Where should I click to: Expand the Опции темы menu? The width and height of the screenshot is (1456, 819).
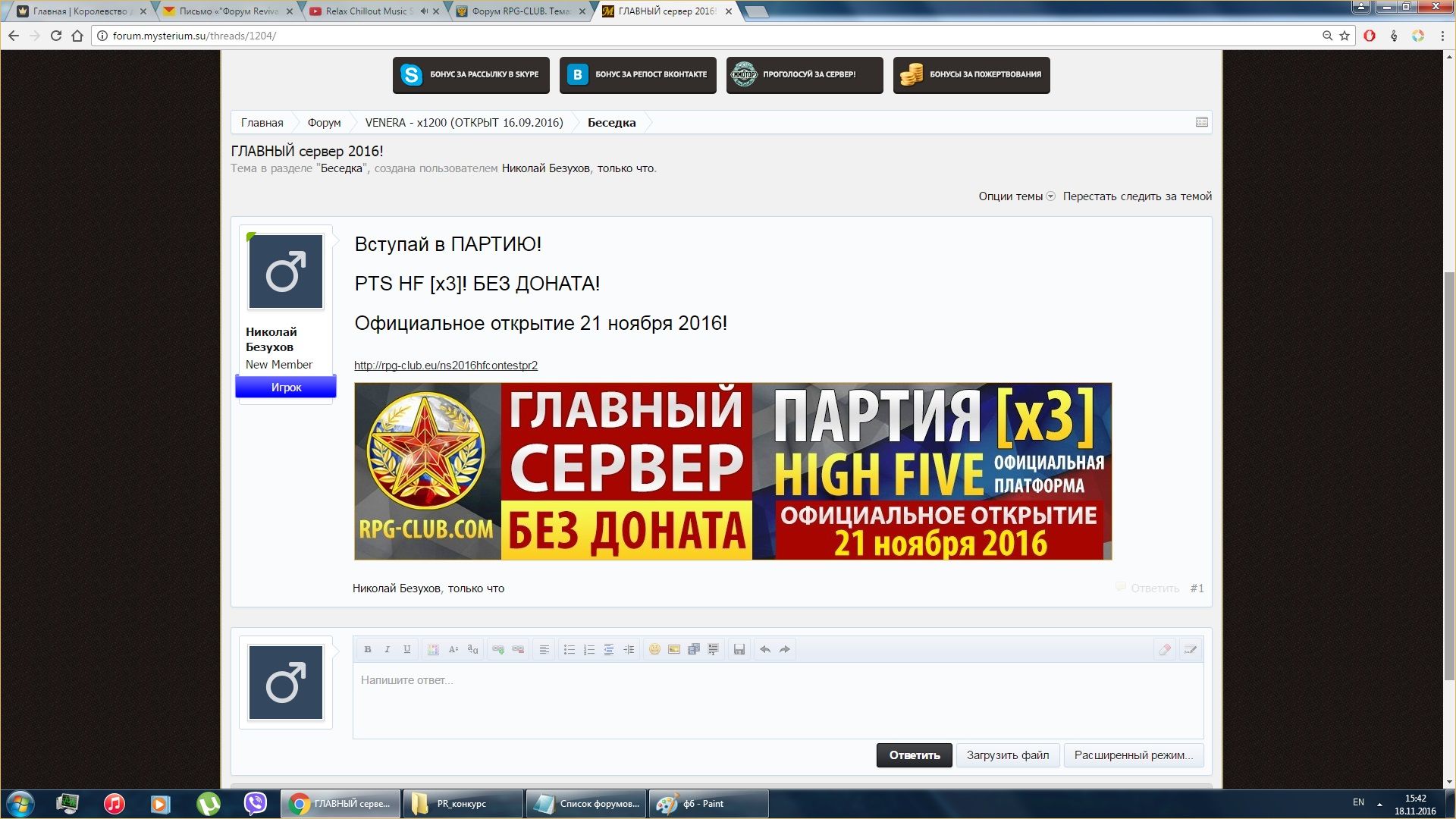pyautogui.click(x=1016, y=196)
